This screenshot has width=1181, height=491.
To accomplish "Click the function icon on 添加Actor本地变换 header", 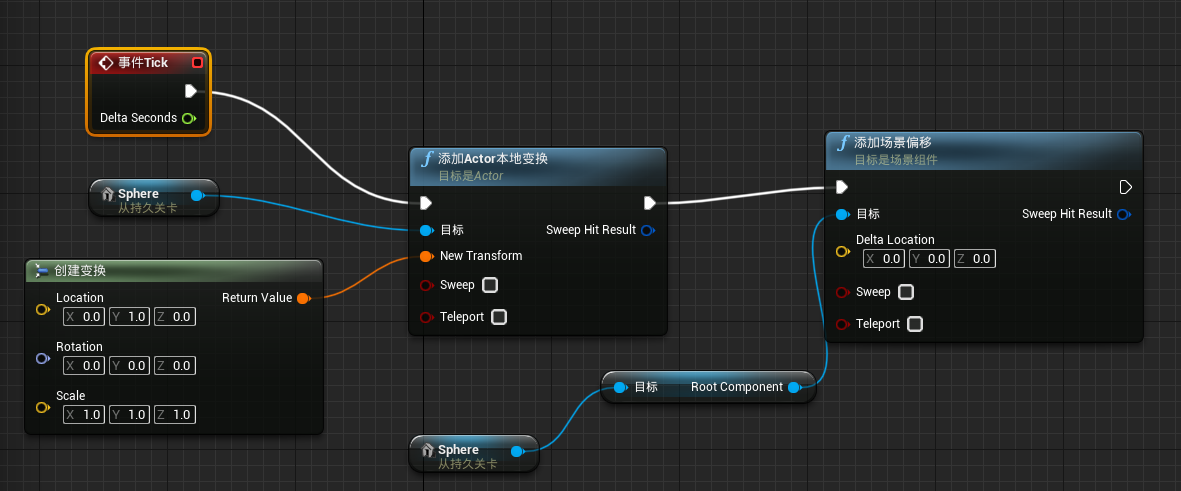I will tap(427, 159).
